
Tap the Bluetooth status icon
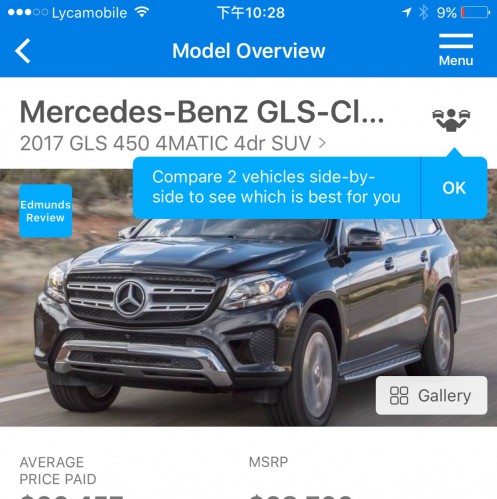tap(423, 13)
